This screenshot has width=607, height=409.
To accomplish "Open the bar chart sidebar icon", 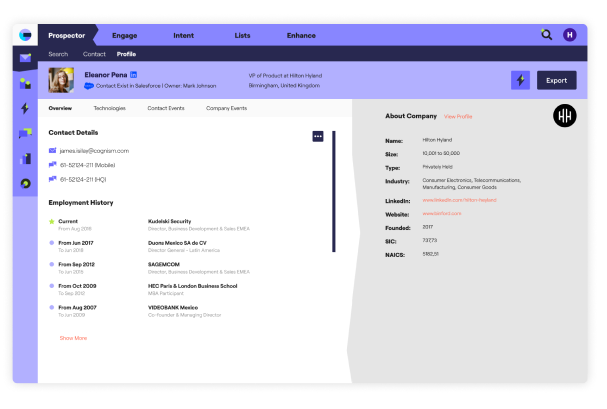I will (x=25, y=159).
